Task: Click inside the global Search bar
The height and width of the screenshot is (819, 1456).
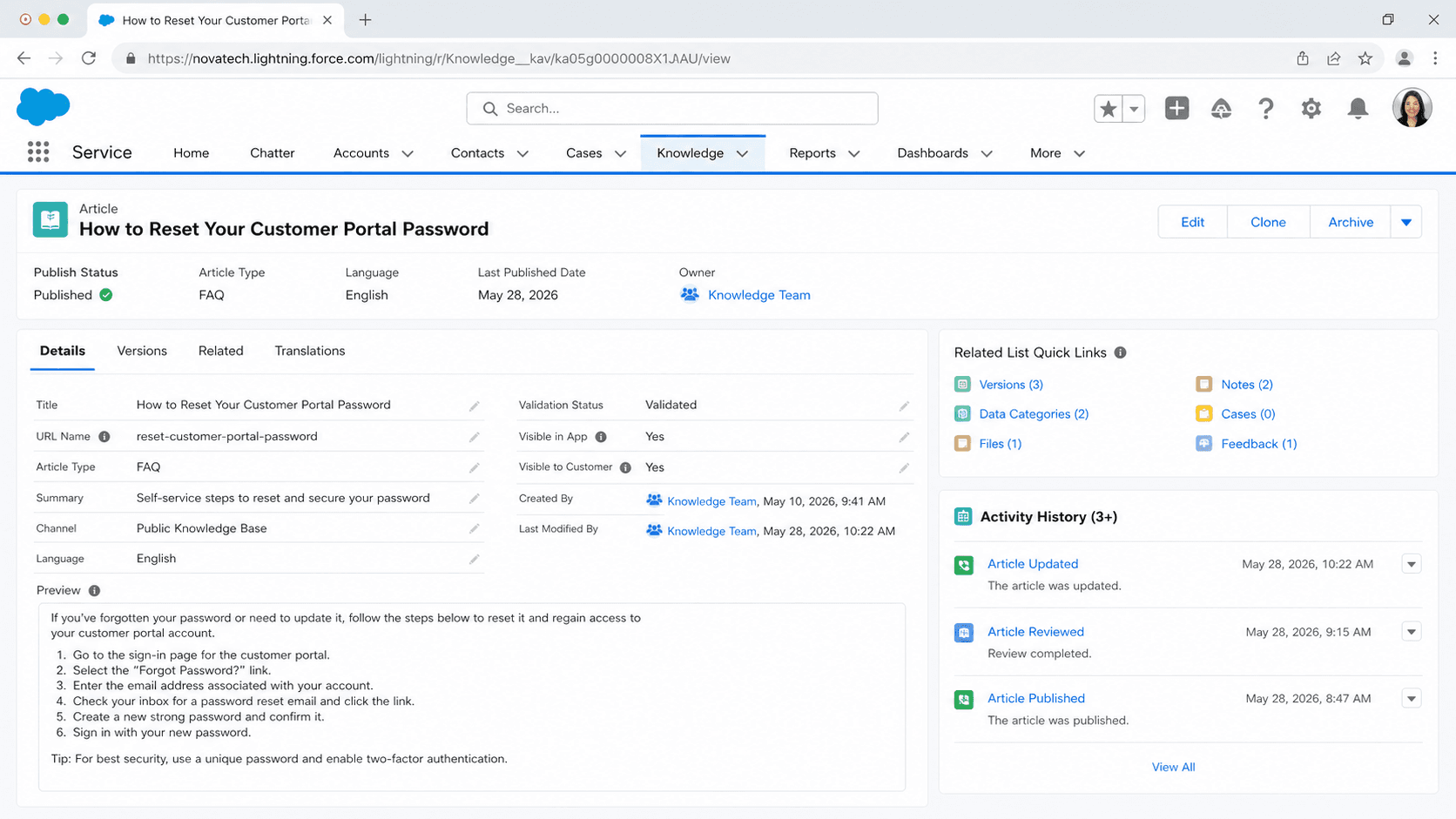Action: [671, 108]
